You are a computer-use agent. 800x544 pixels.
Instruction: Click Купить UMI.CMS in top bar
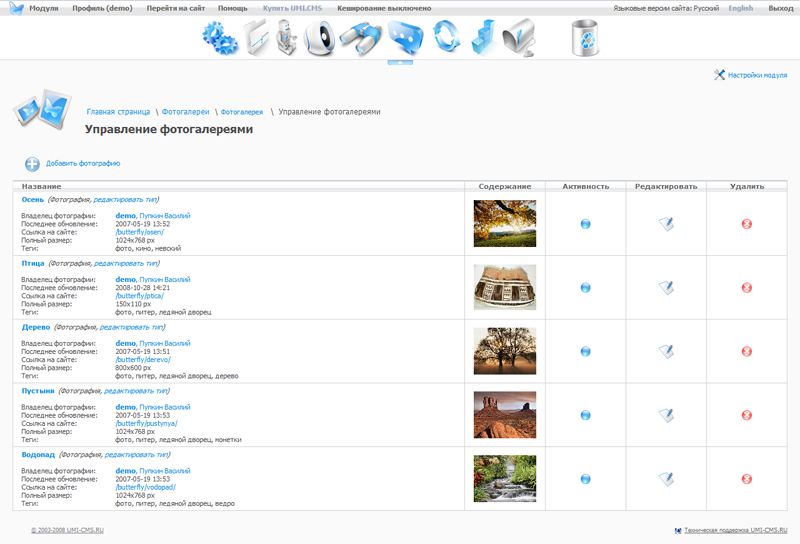coord(292,8)
